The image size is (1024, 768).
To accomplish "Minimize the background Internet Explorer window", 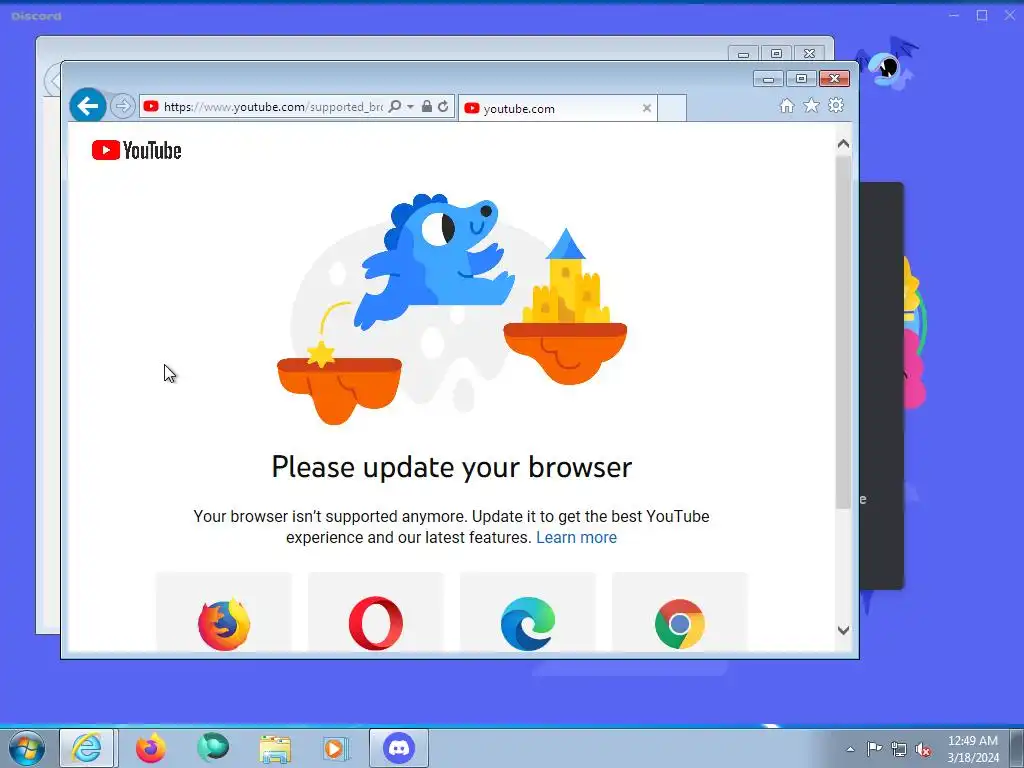I will coord(743,54).
